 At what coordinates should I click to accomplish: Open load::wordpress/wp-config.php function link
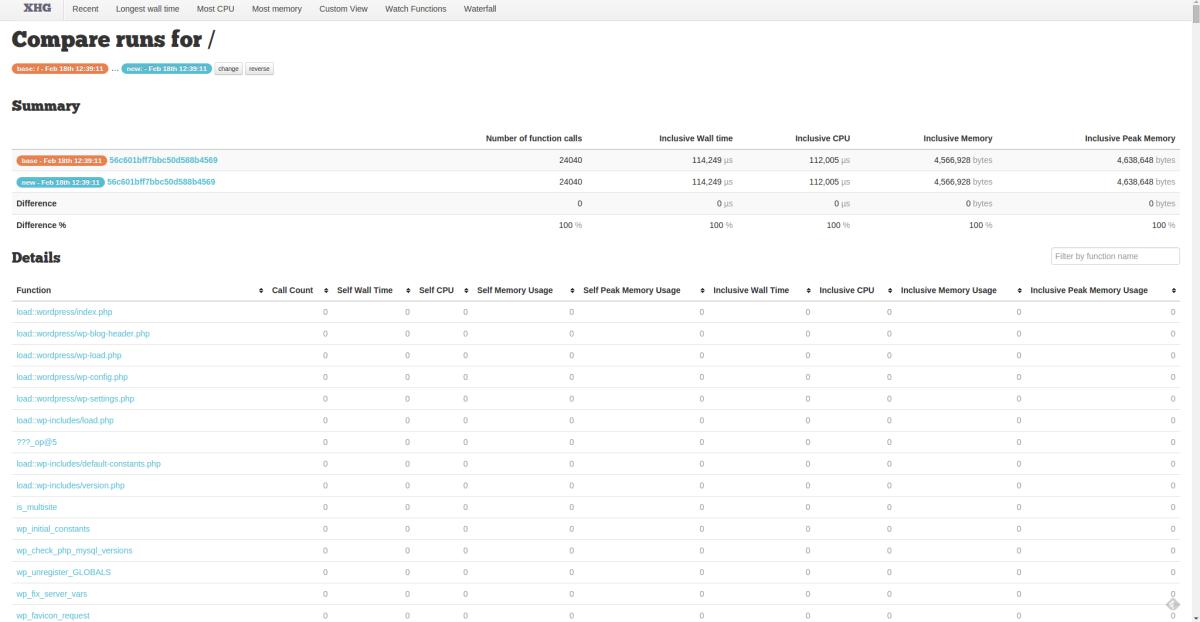tap(72, 377)
